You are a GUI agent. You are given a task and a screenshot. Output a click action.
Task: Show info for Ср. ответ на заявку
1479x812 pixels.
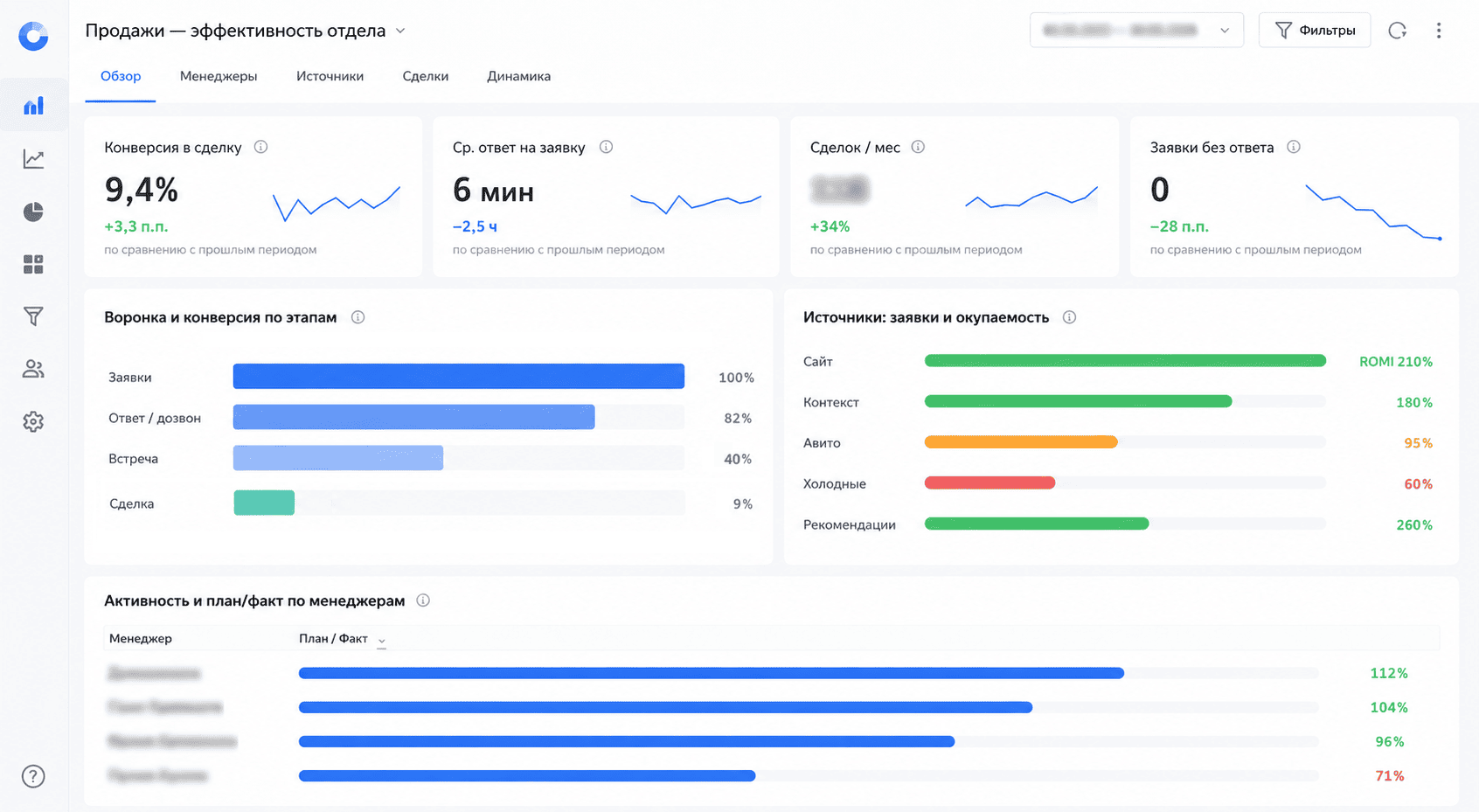[x=606, y=147]
